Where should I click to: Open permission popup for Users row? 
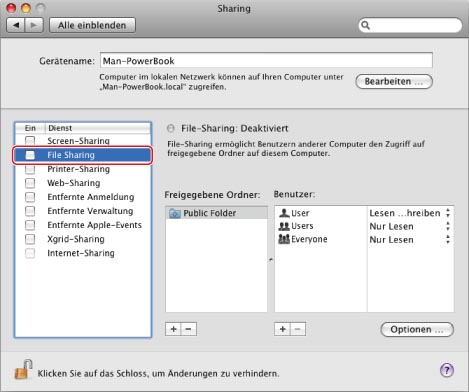tap(448, 226)
